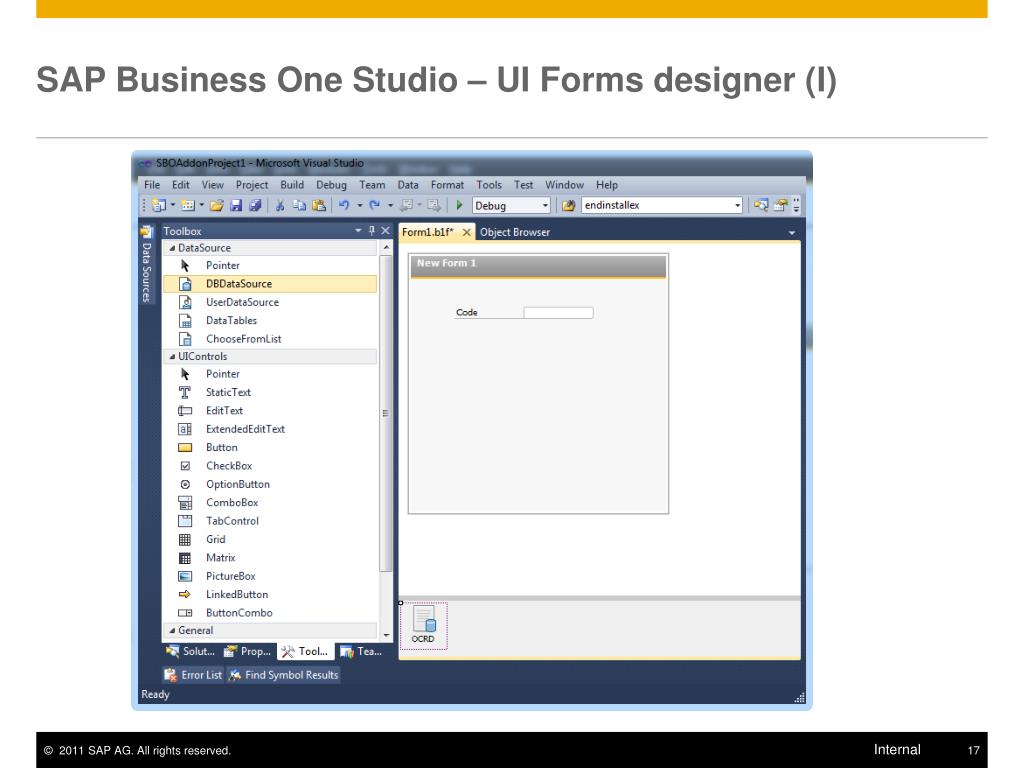Image resolution: width=1024 pixels, height=768 pixels.
Task: Select the Pointer under UIControls
Action: pos(270,374)
